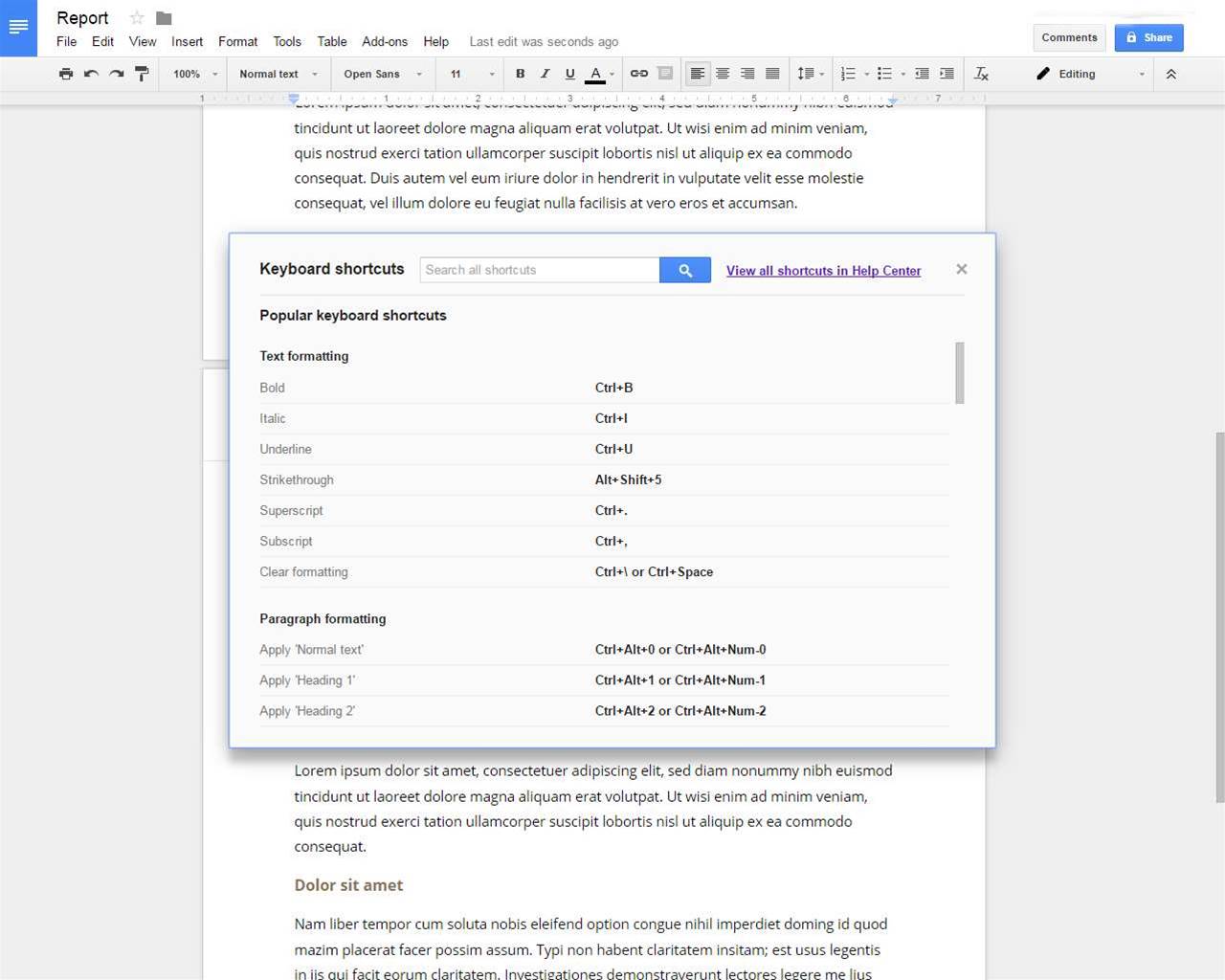Open the line spacing menu

pyautogui.click(x=811, y=74)
